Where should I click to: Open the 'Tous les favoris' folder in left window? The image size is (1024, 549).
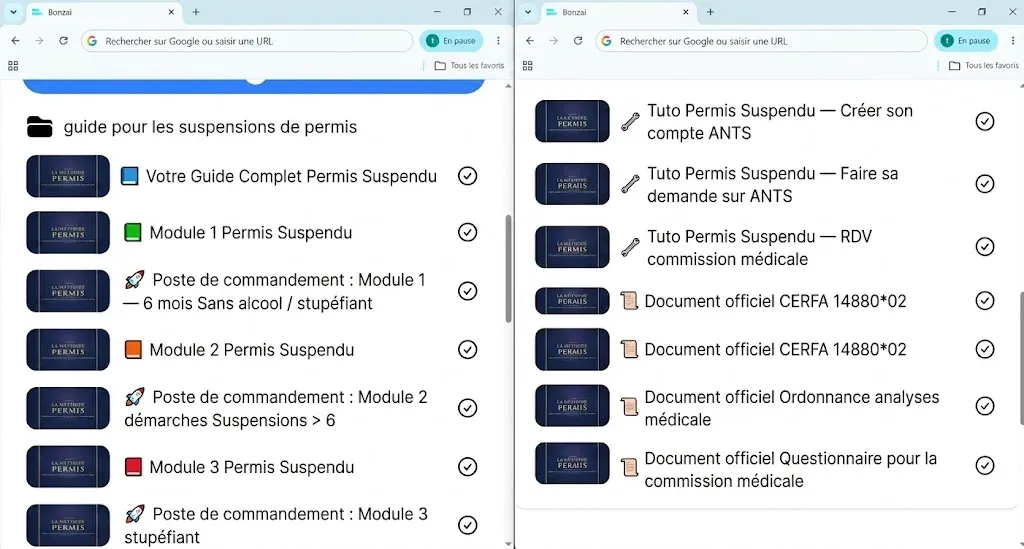[x=469, y=65]
